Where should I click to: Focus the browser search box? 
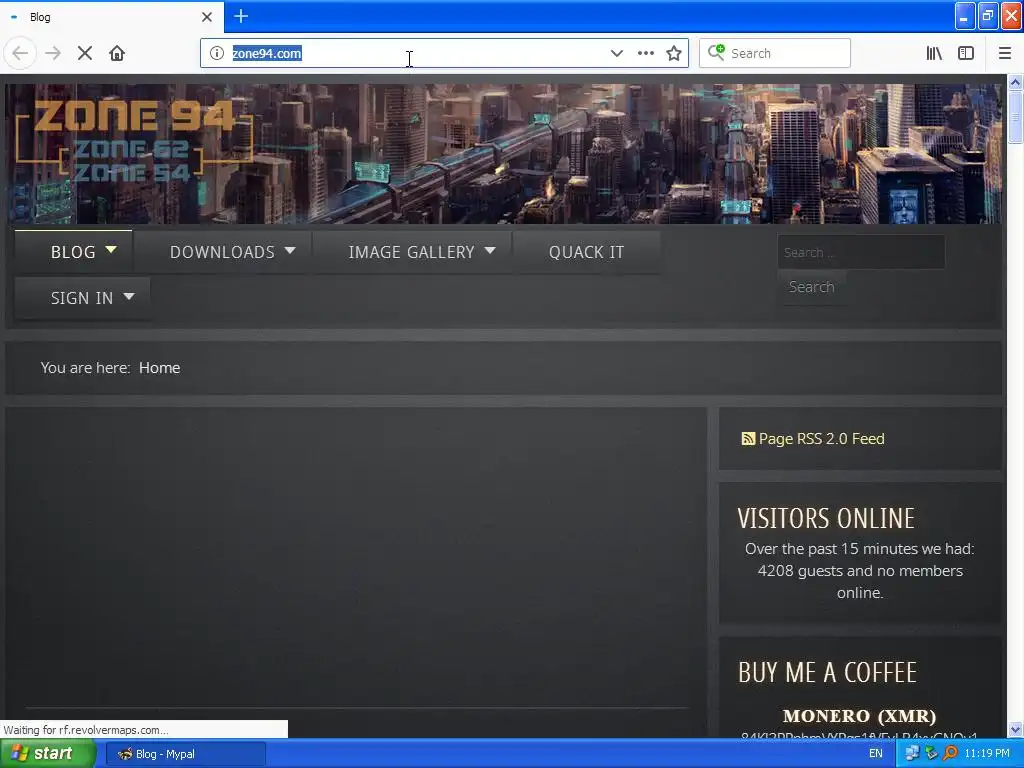[775, 53]
